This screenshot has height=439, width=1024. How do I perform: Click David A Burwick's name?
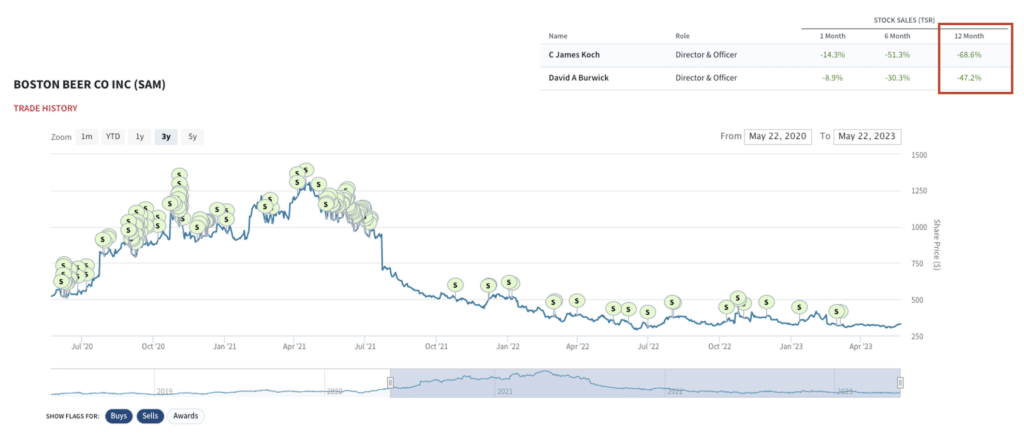577,78
